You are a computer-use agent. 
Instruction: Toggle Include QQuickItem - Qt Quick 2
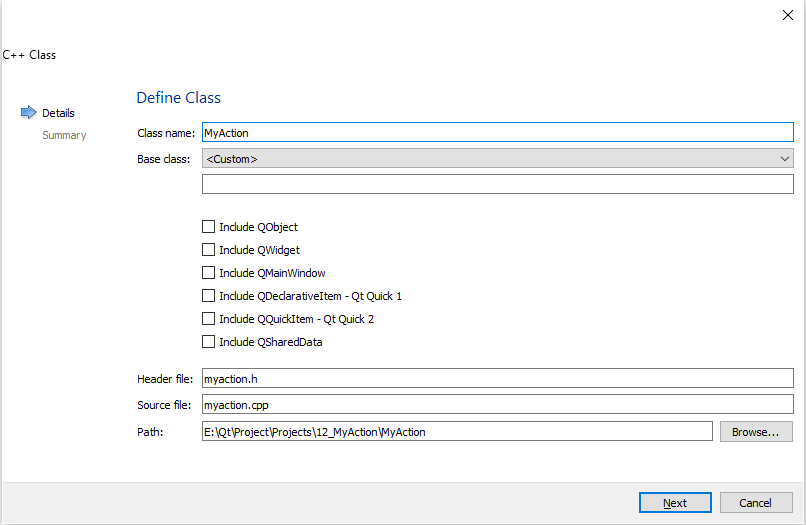pos(208,319)
